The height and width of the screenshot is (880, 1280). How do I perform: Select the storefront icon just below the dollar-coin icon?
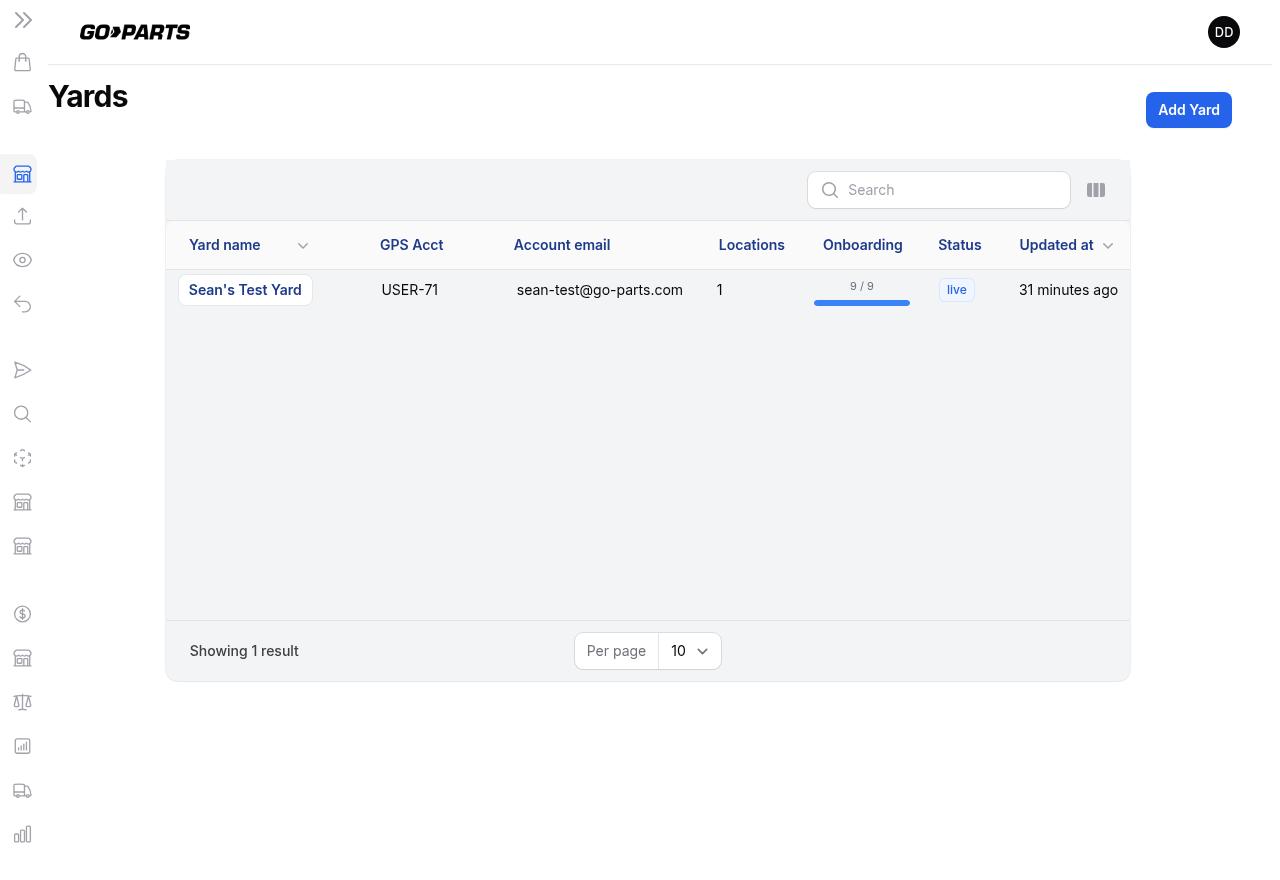click(22, 658)
